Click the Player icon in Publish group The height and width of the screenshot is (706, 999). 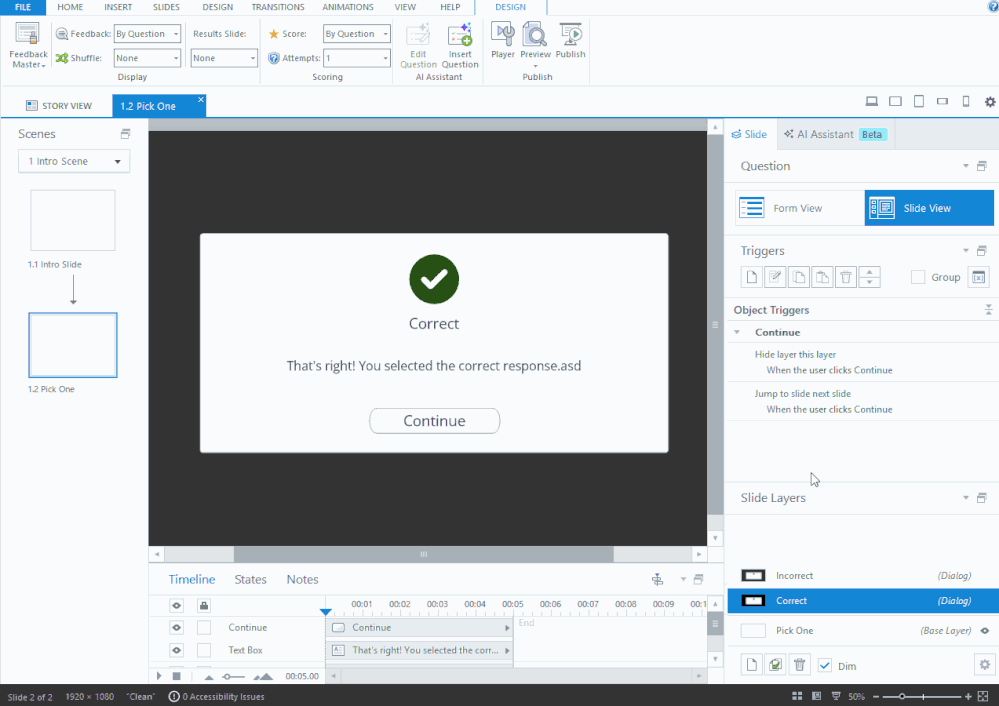pos(503,41)
